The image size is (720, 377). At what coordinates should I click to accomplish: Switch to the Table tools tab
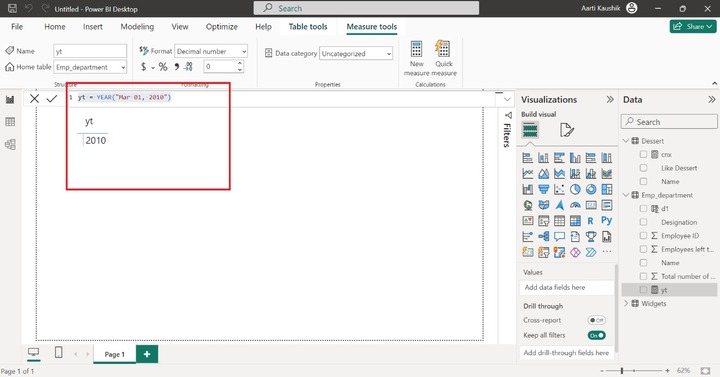click(308, 27)
